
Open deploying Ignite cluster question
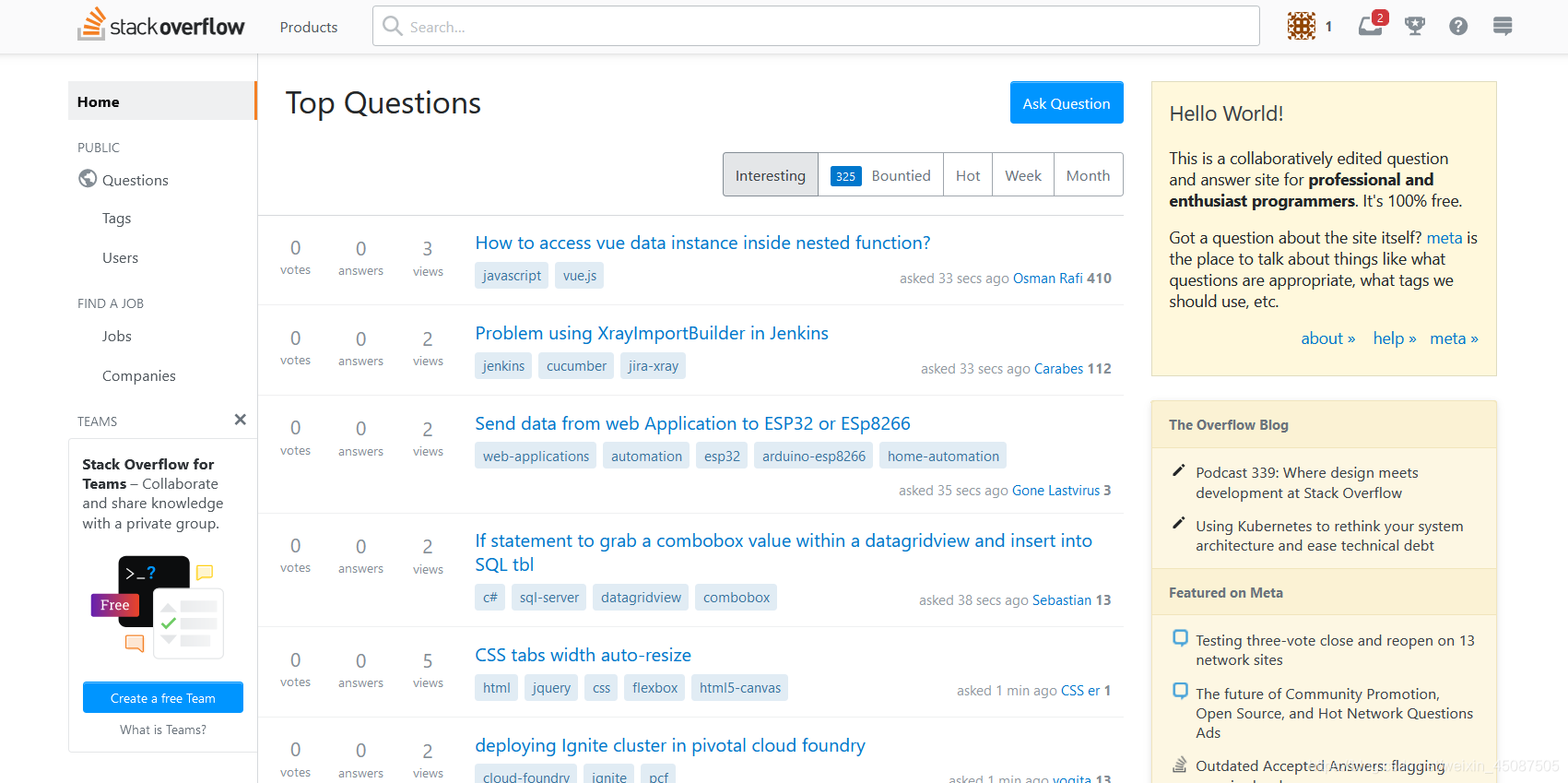(670, 745)
